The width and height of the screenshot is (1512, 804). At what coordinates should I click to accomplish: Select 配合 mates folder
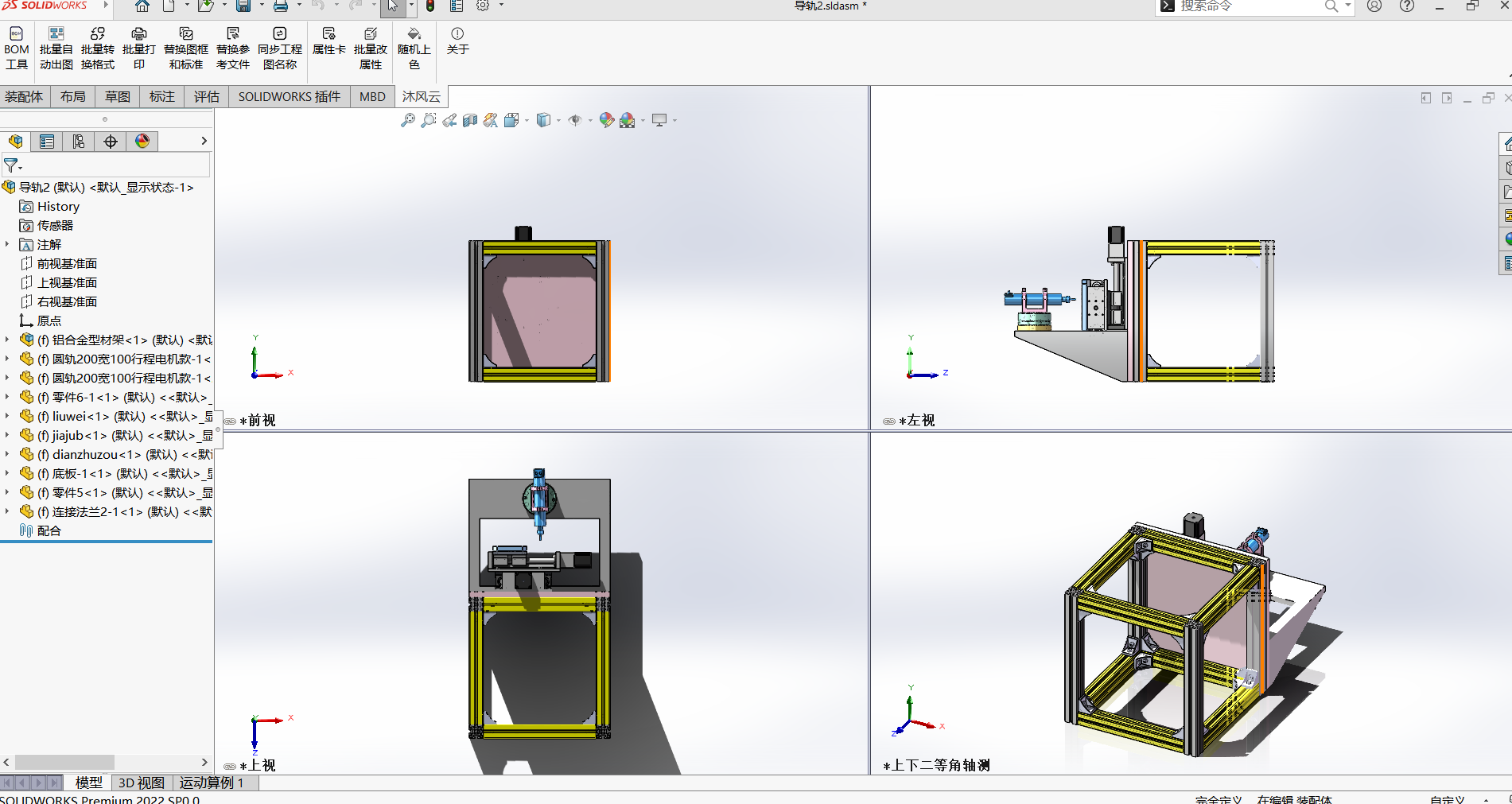(49, 530)
